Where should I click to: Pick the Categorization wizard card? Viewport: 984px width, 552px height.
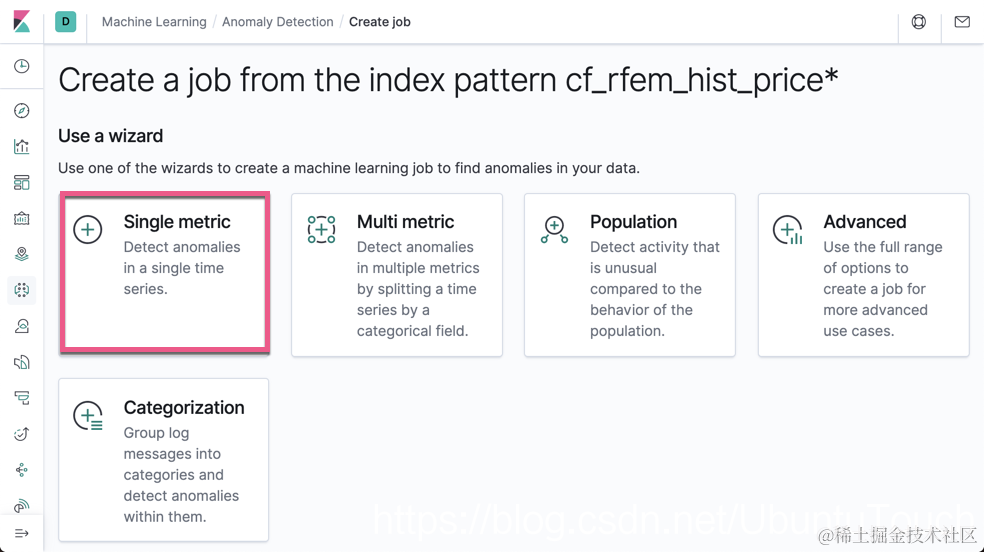pos(164,460)
